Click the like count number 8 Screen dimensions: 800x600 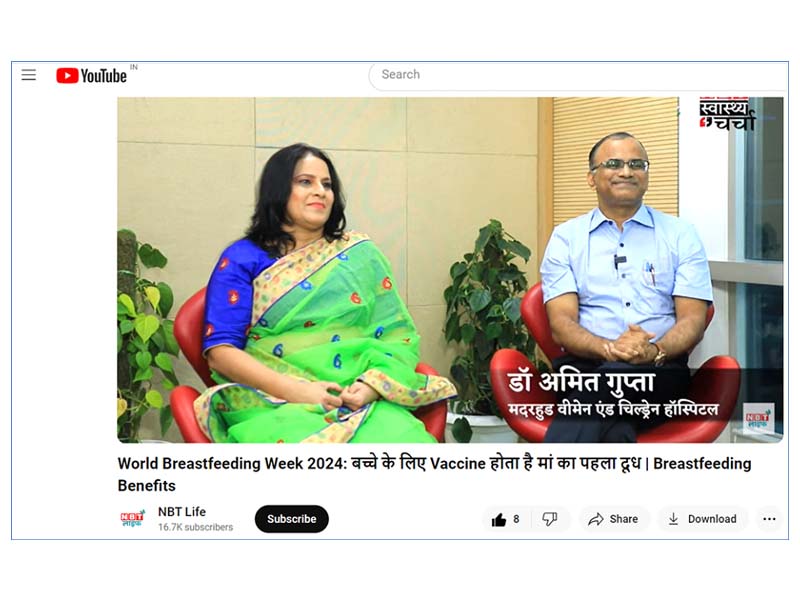pyautogui.click(x=516, y=519)
